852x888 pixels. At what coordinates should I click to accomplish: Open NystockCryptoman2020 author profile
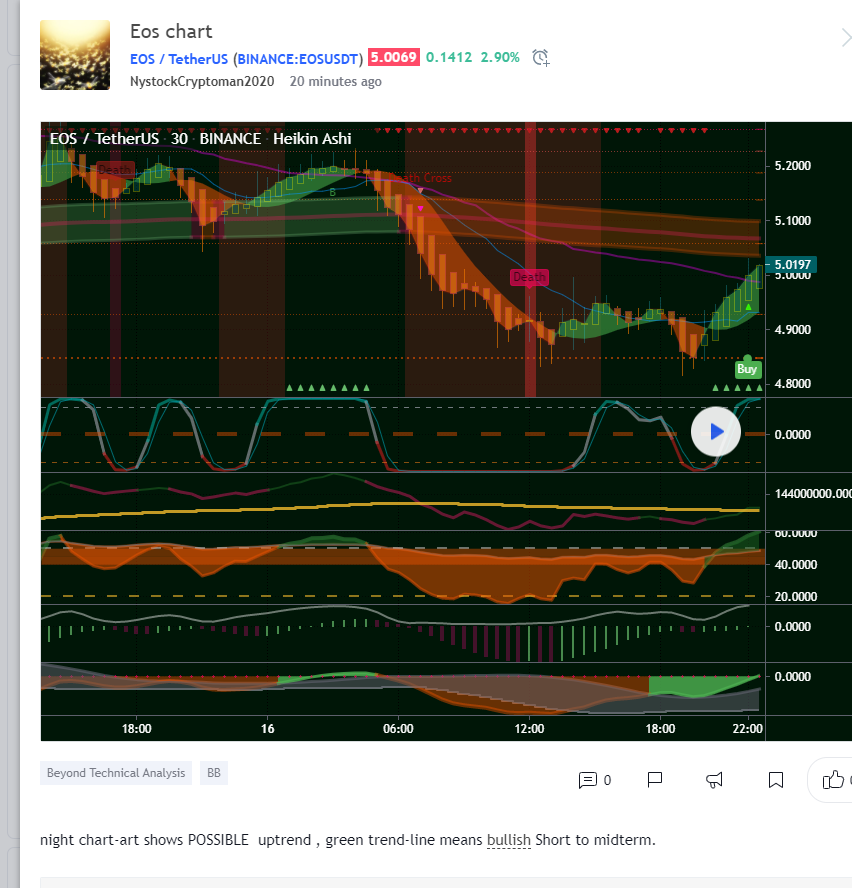204,82
